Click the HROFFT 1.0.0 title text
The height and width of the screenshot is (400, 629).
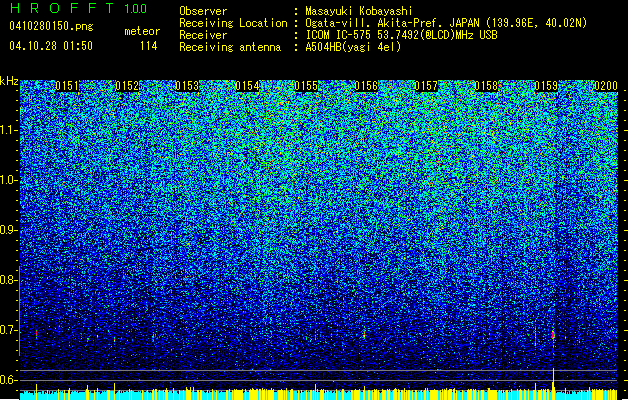(79, 8)
